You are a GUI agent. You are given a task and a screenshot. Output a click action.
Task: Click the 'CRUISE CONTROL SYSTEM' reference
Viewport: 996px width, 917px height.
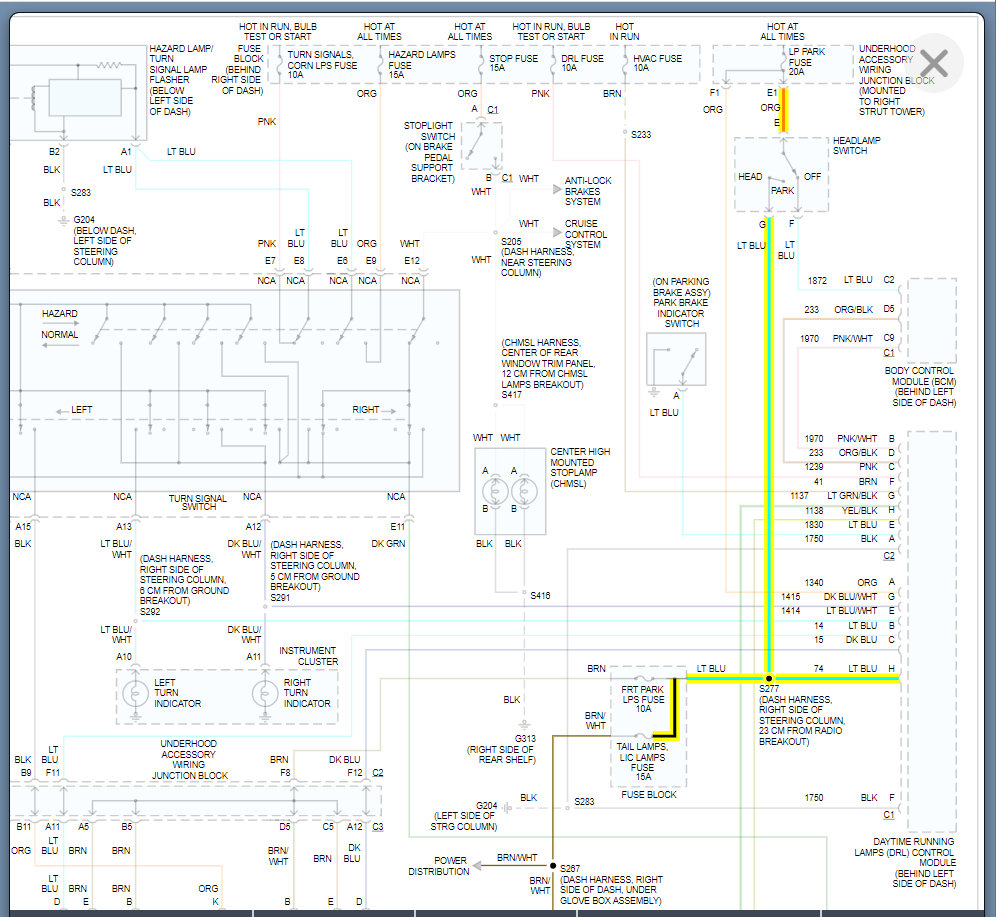point(586,234)
